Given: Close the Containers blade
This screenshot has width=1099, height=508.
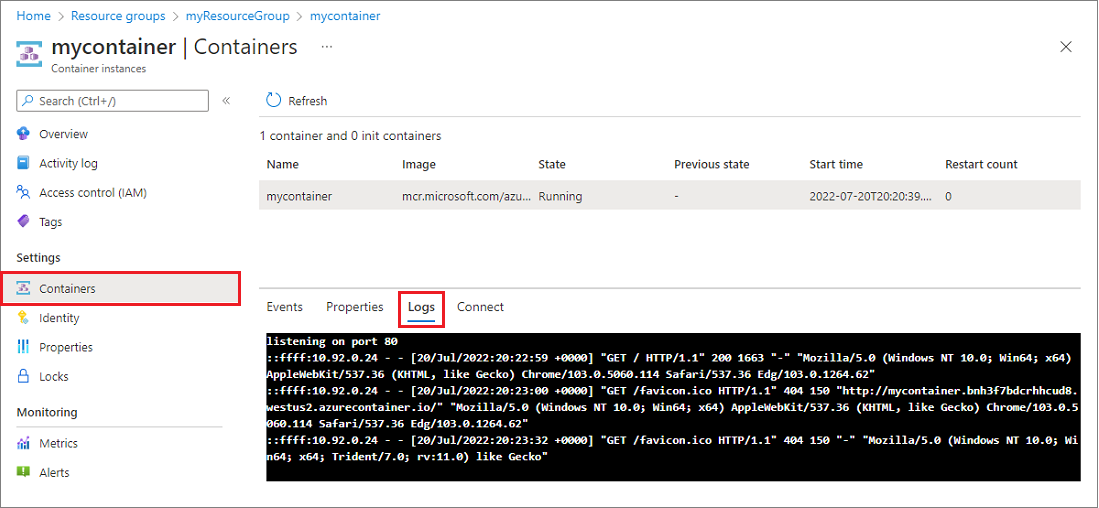Looking at the screenshot, I should click(x=1066, y=47).
